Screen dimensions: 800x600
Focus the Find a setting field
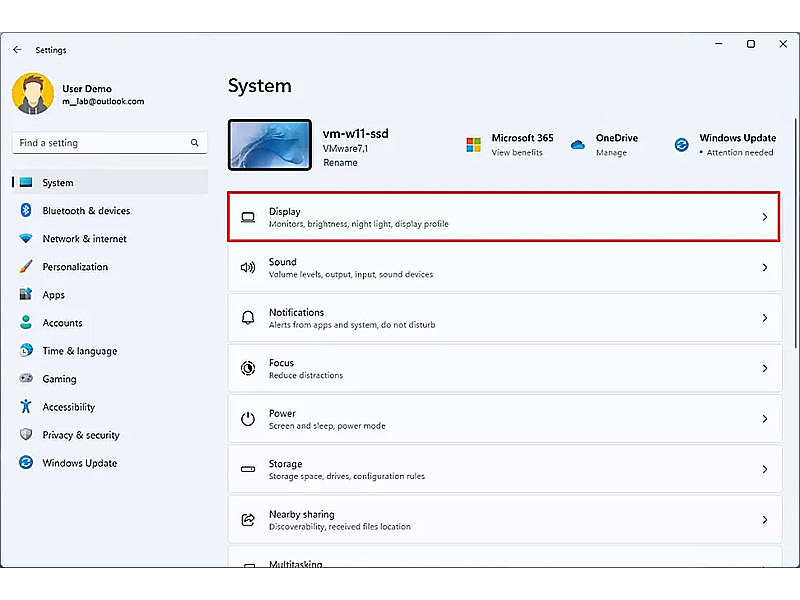click(x=110, y=143)
